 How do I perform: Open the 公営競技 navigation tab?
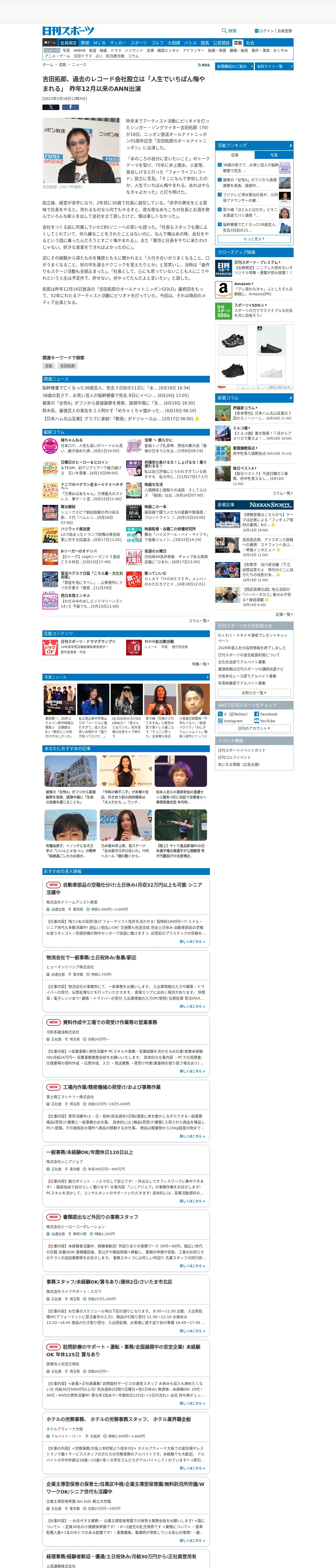coord(221,43)
